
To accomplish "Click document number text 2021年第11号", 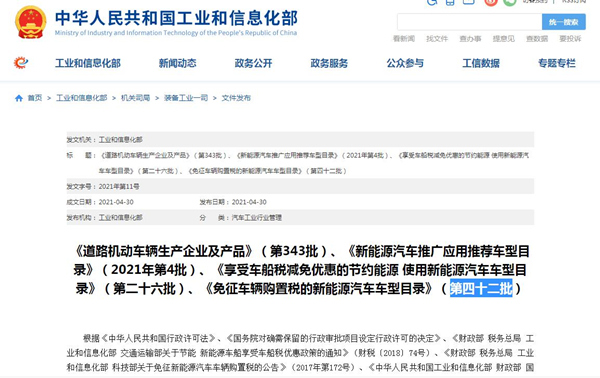I will (x=119, y=187).
